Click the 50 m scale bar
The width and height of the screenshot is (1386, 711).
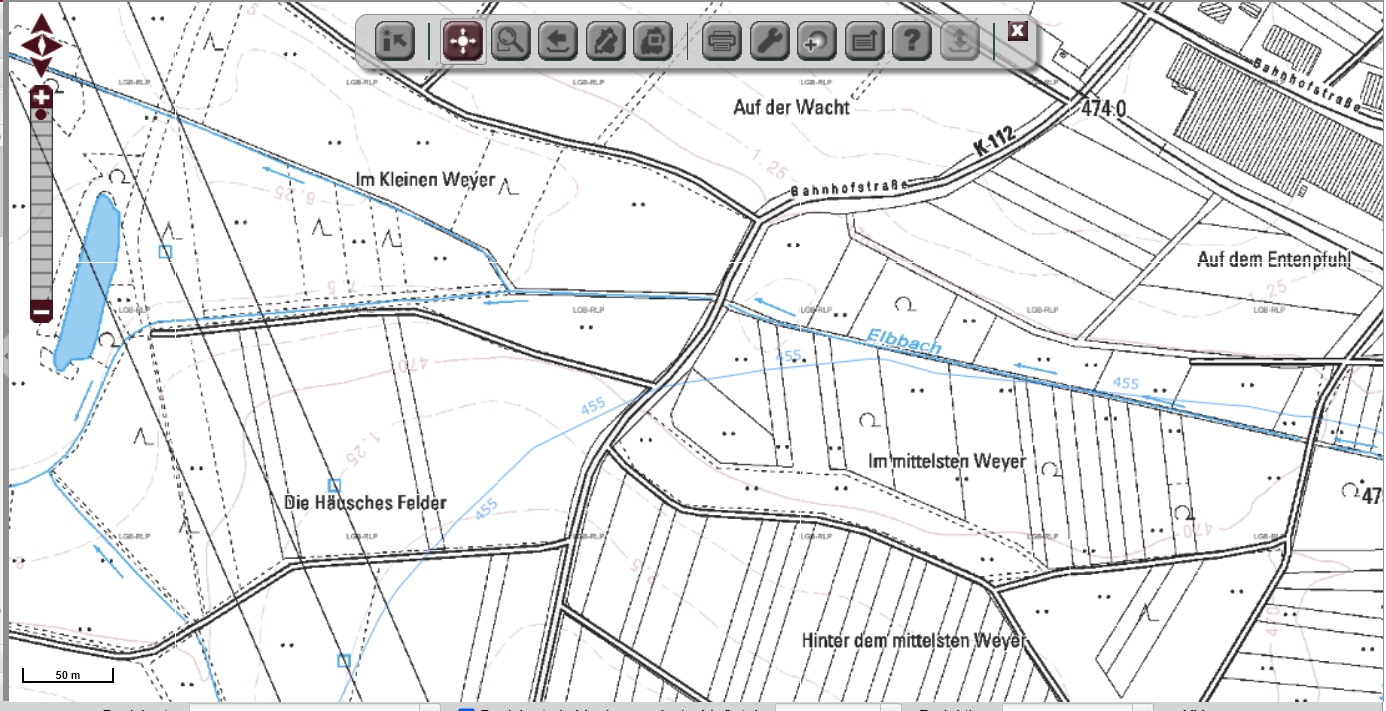click(67, 677)
